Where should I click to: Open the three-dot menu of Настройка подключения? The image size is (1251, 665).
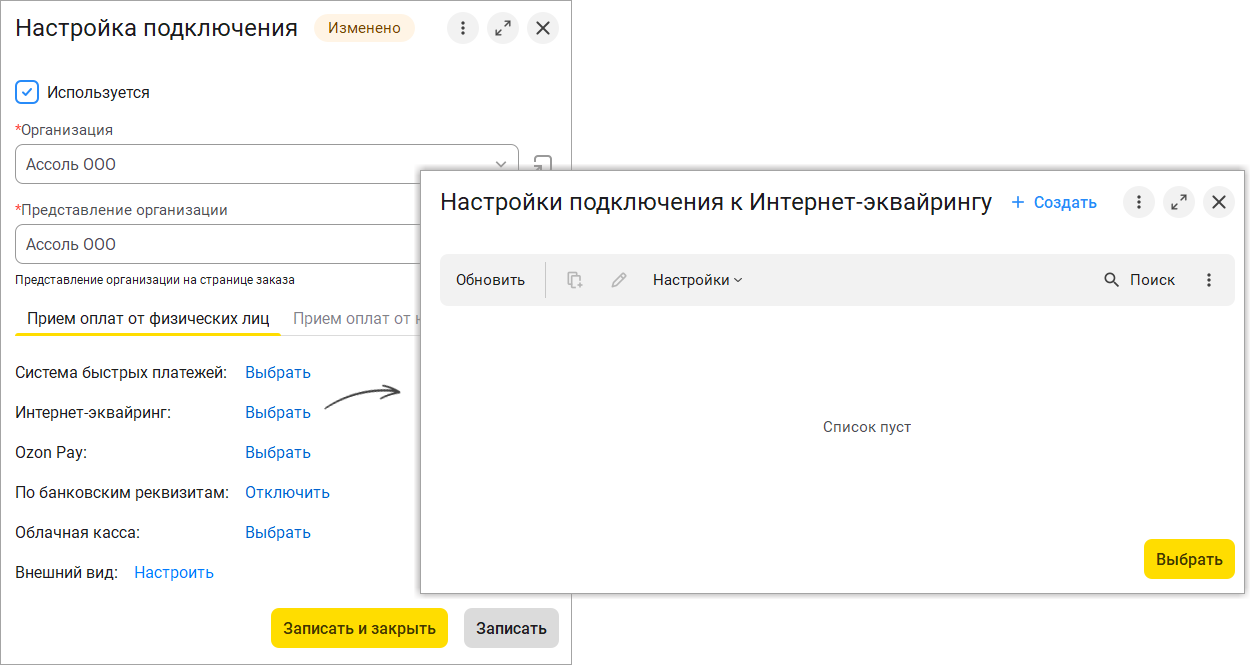[462, 28]
